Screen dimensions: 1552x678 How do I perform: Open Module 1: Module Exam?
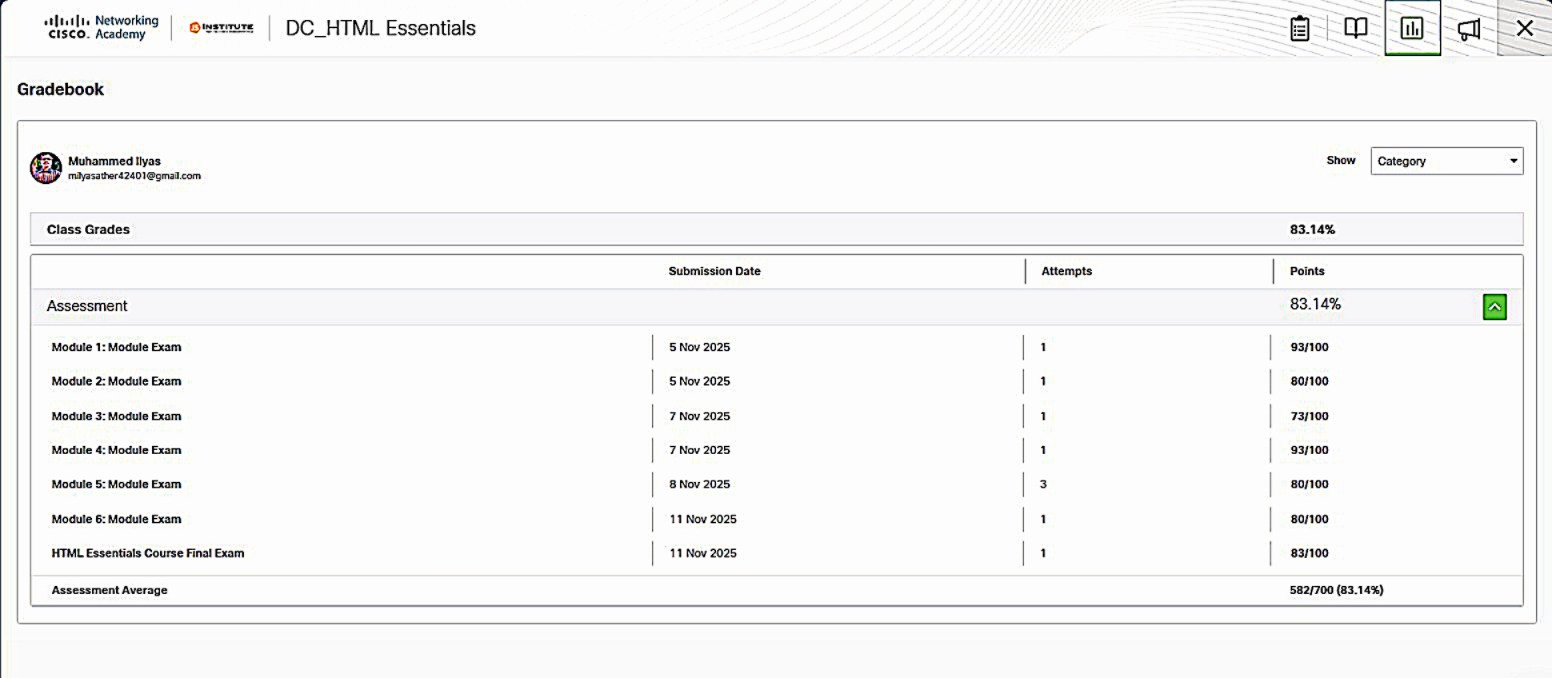tap(116, 347)
